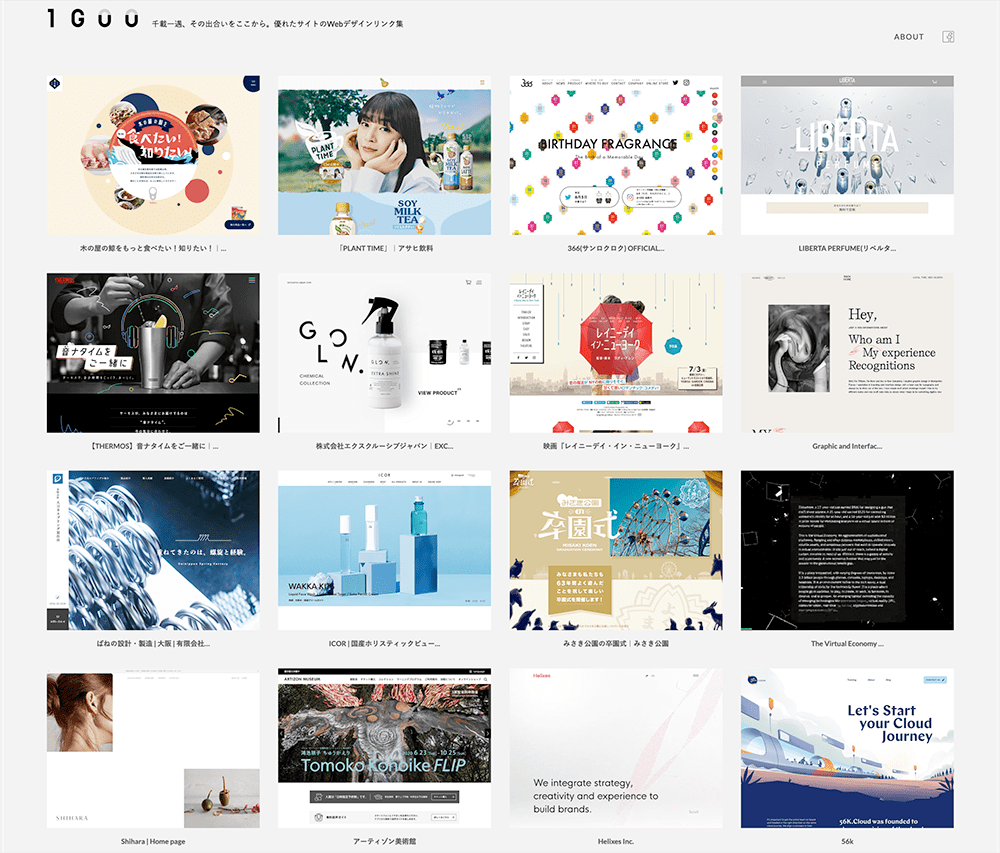Open the Tomoko Konoike FLIP thumbnail
This screenshot has height=853, width=1000.
click(385, 748)
